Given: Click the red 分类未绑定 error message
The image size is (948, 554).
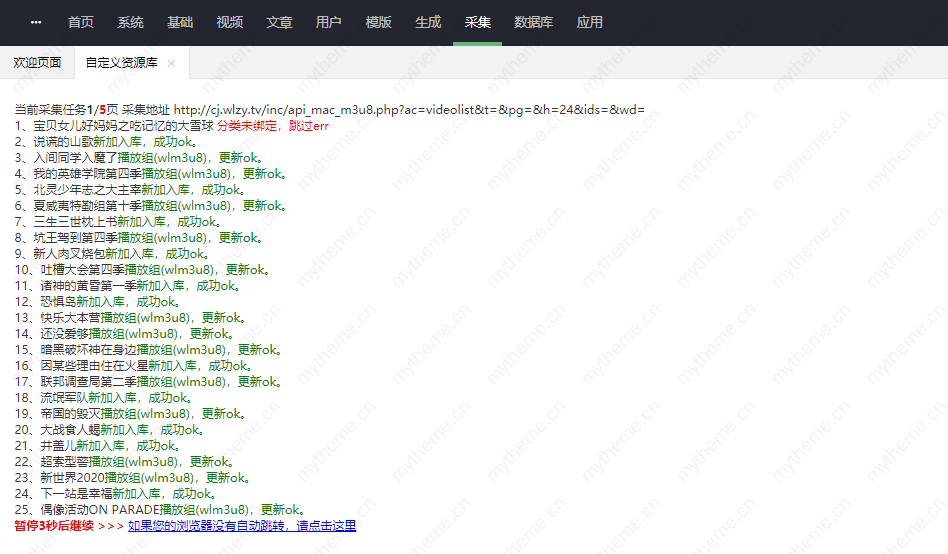Looking at the screenshot, I should point(250,126).
